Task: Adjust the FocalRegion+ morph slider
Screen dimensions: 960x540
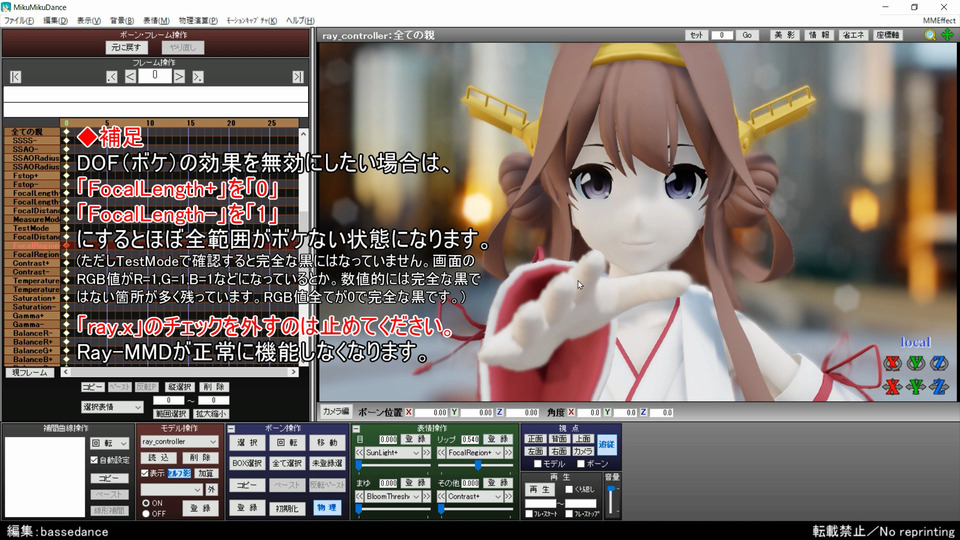Action: tap(476, 465)
